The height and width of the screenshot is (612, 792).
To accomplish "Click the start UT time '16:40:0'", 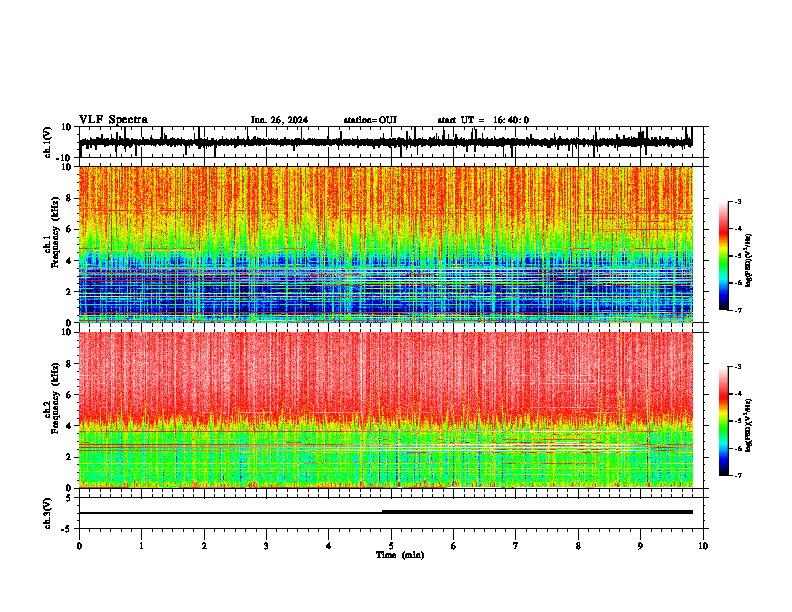I will [x=511, y=120].
